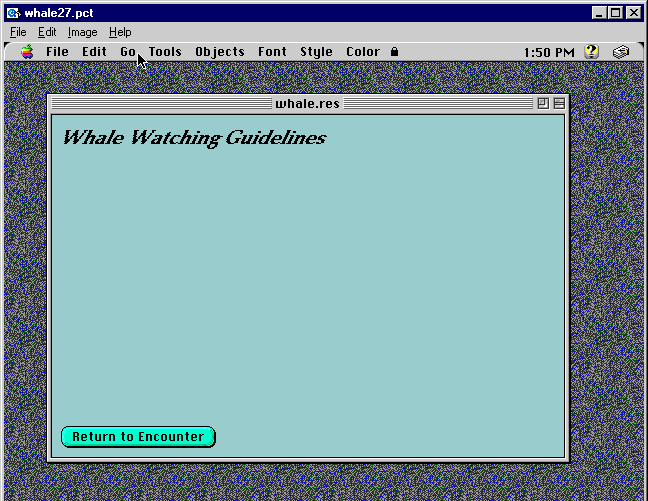
Task: Click the 1:50 PM clock
Action: (549, 52)
